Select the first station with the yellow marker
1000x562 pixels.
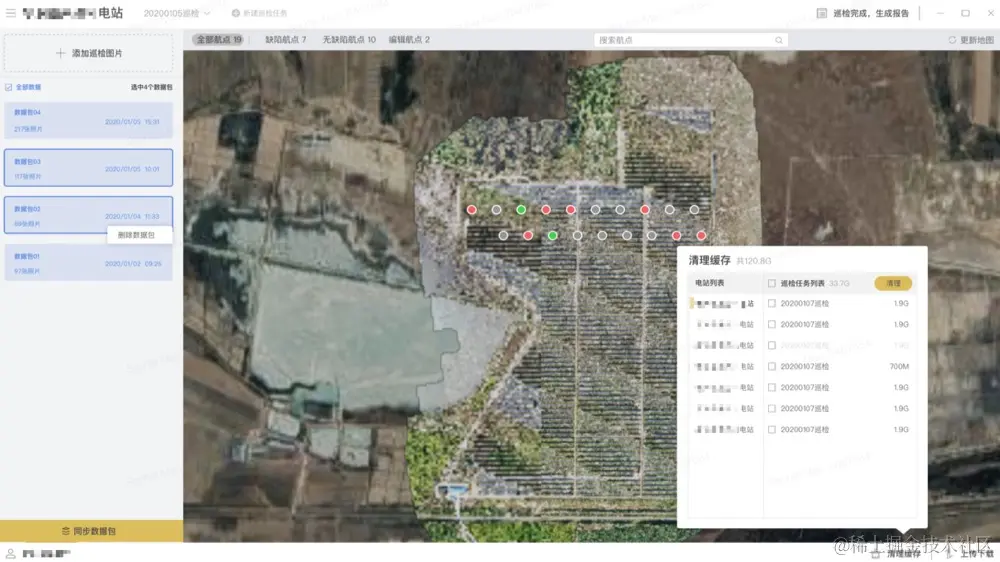(x=725, y=304)
